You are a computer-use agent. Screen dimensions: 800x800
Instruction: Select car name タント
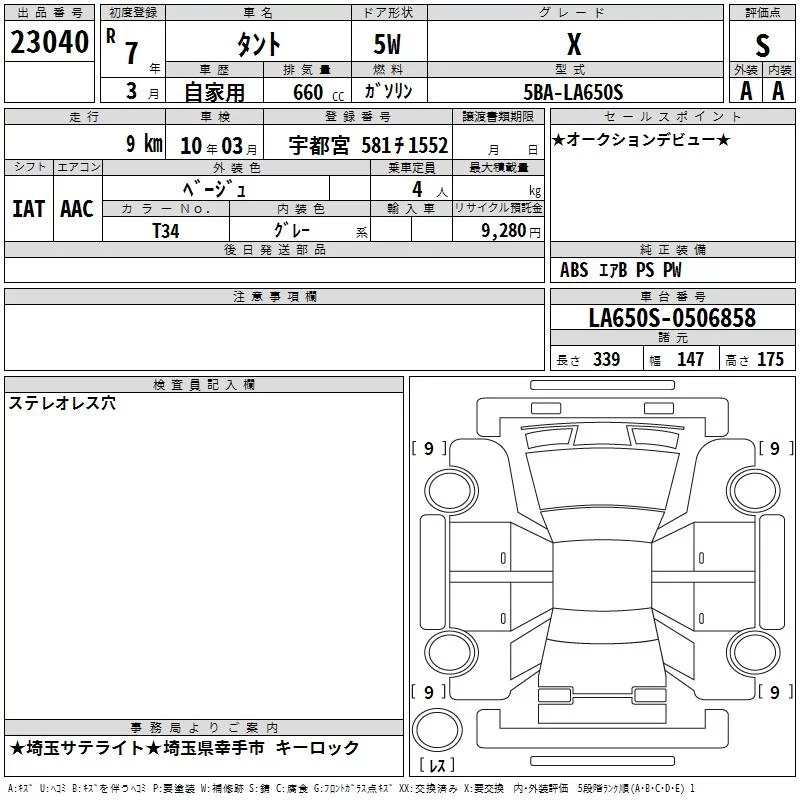(258, 44)
